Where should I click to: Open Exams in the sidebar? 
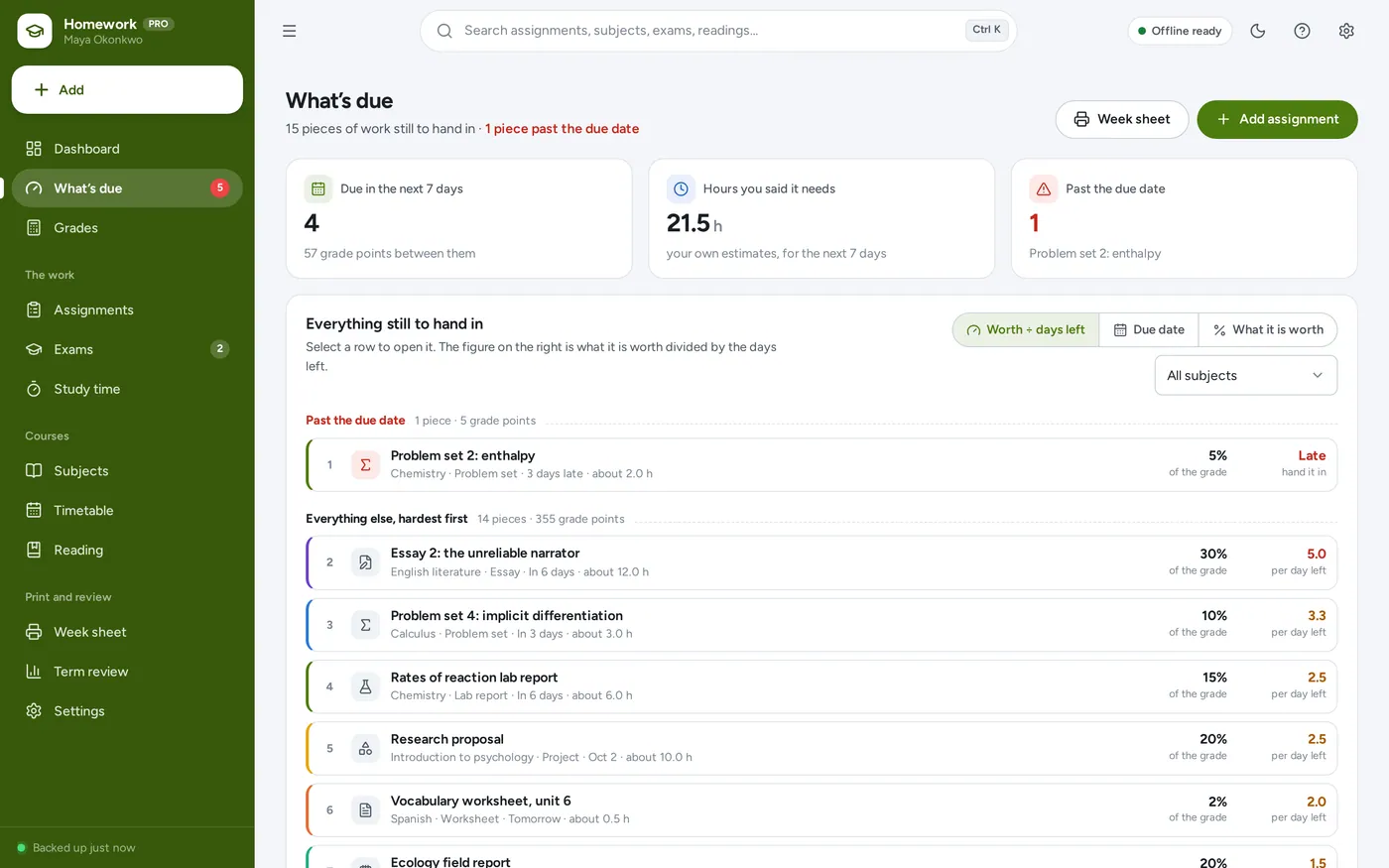pos(127,349)
